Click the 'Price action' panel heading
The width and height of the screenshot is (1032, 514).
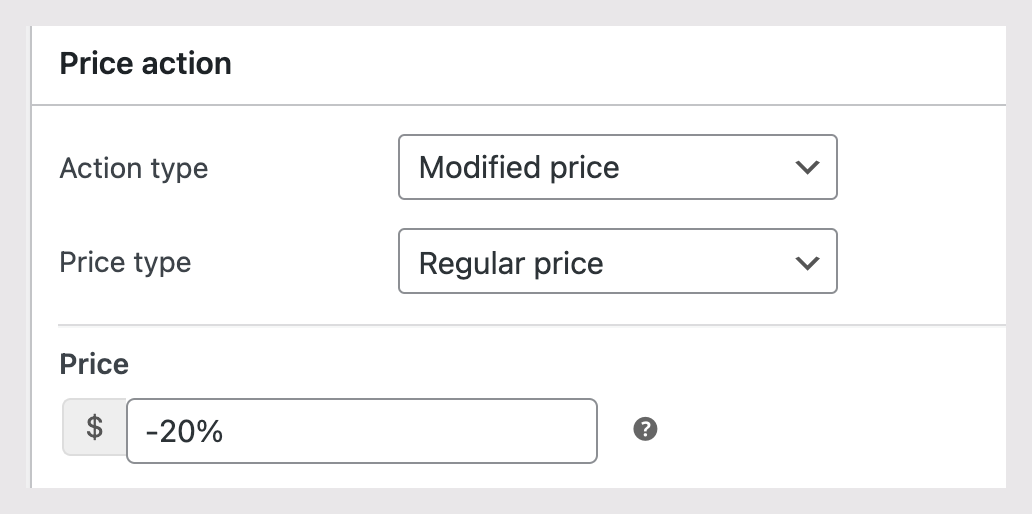tap(146, 64)
